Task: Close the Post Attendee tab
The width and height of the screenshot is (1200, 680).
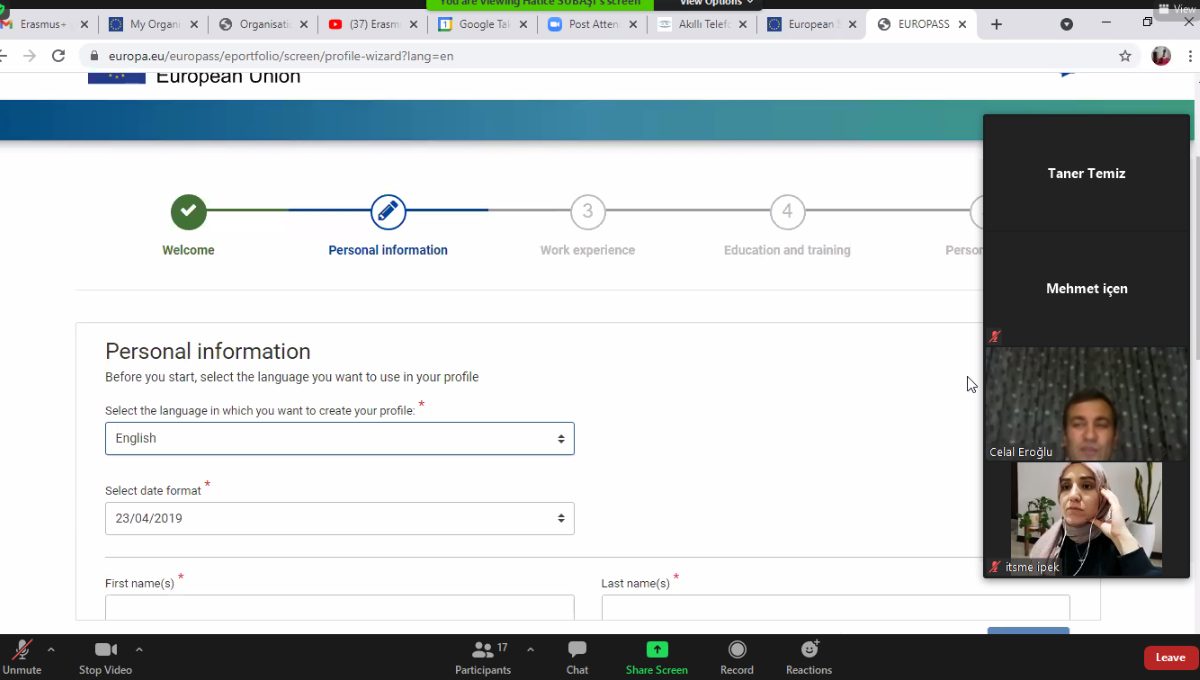Action: click(634, 24)
